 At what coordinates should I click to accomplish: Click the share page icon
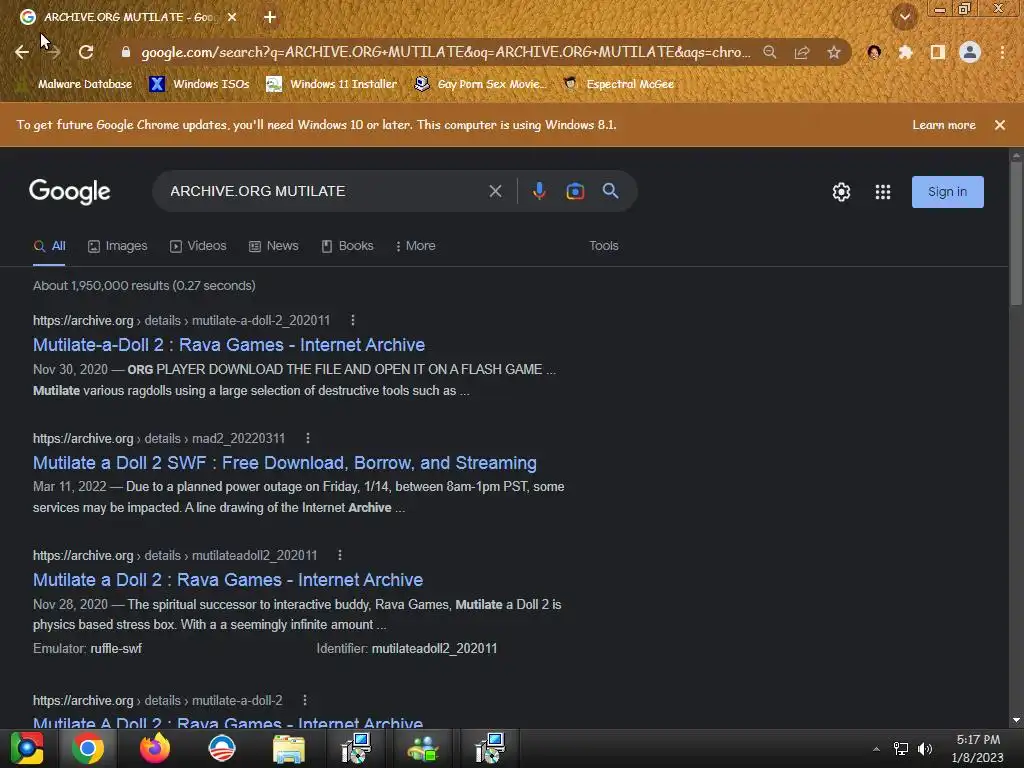point(802,52)
